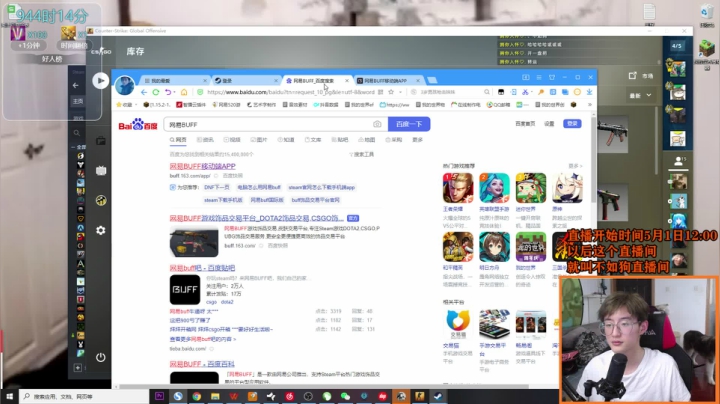Click the 百度一下 search button
The width and height of the screenshot is (720, 404).
click(x=409, y=124)
